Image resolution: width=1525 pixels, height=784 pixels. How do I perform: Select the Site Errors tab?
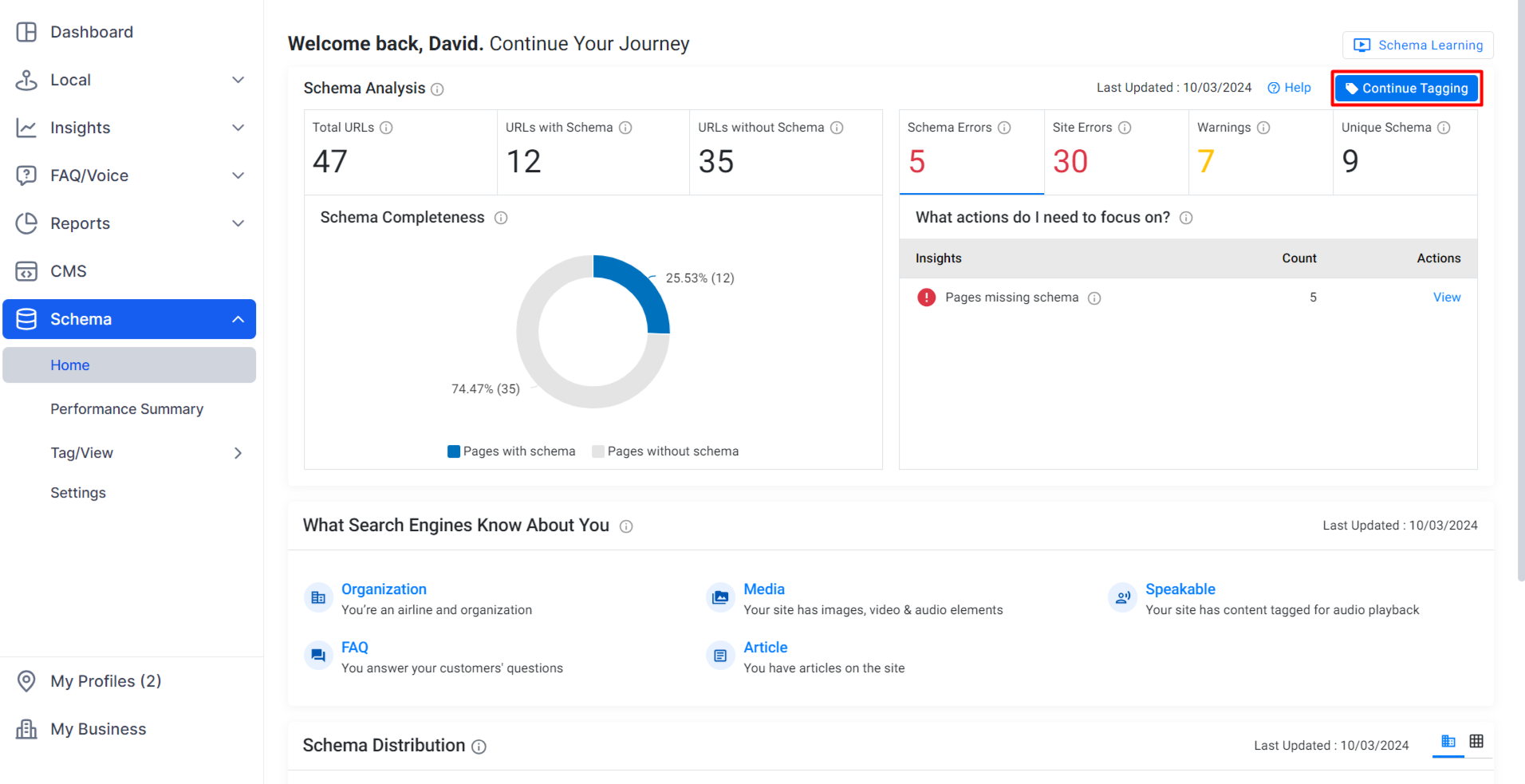click(1116, 152)
